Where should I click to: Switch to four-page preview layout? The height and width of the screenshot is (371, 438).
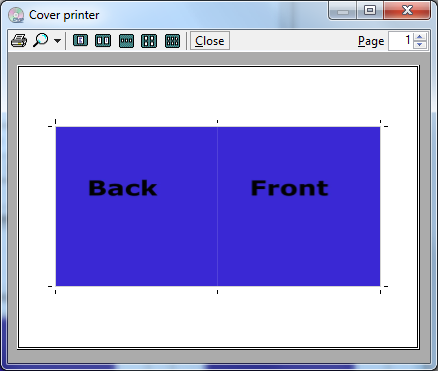click(x=149, y=41)
